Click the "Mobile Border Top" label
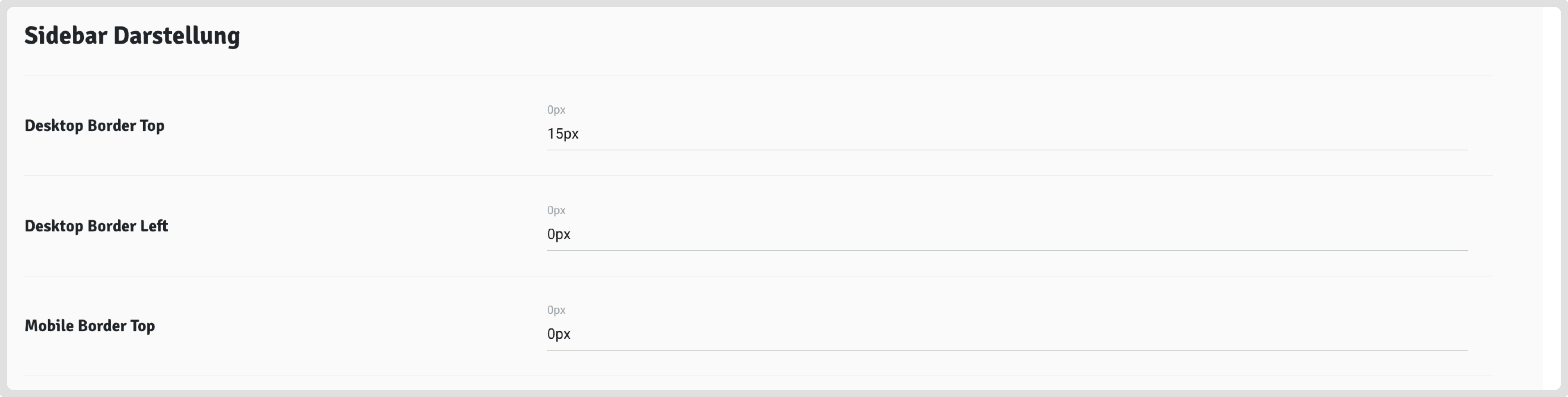The image size is (1568, 397). [89, 326]
